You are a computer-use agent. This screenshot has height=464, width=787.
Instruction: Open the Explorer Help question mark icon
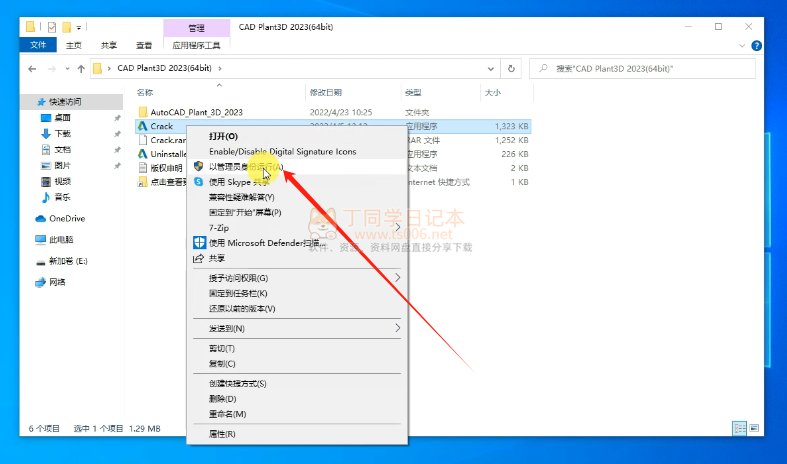coord(756,46)
